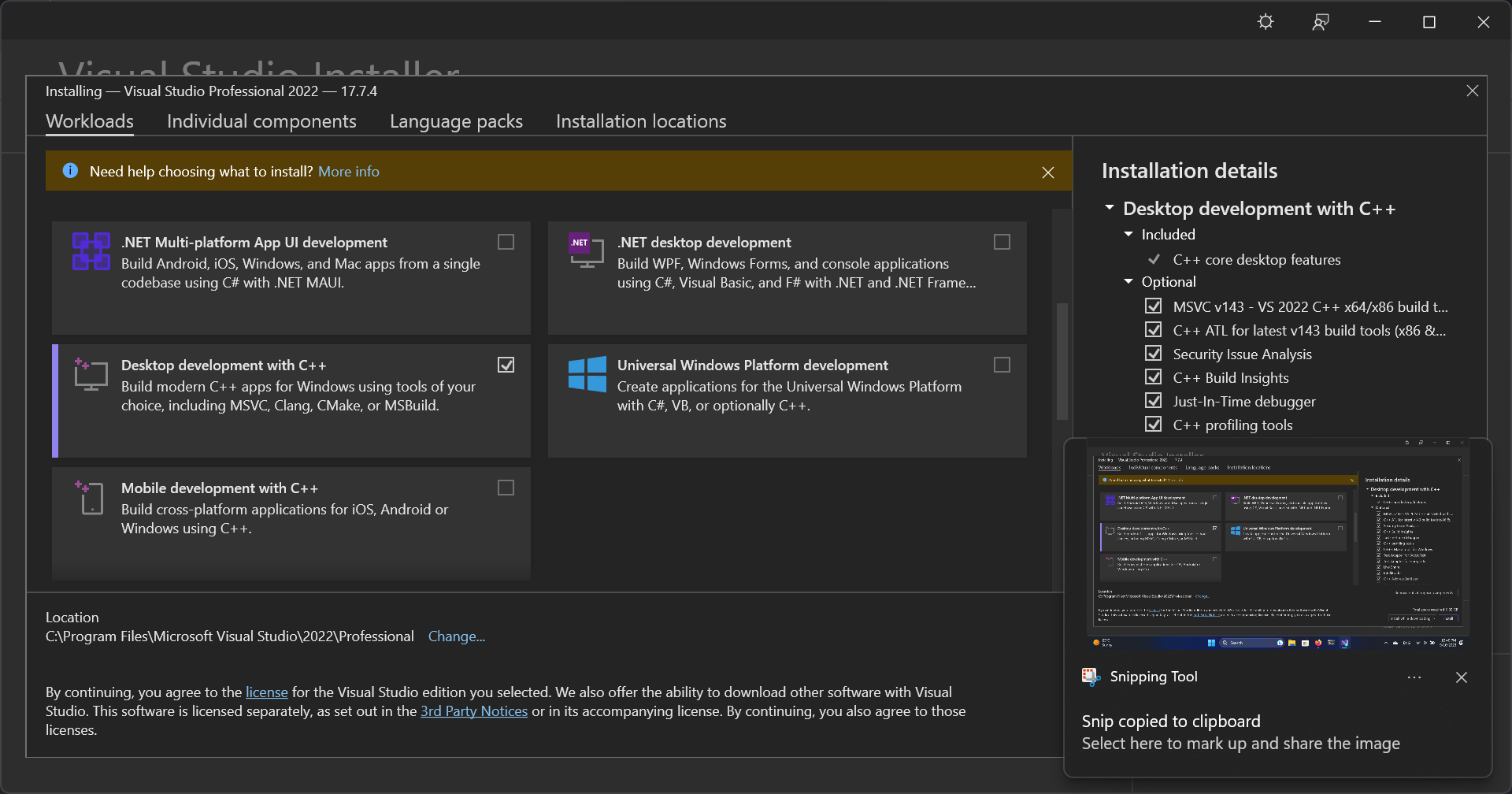This screenshot has width=1512, height=794.
Task: Uncheck Just-In-Time debugger option
Action: pos(1154,400)
